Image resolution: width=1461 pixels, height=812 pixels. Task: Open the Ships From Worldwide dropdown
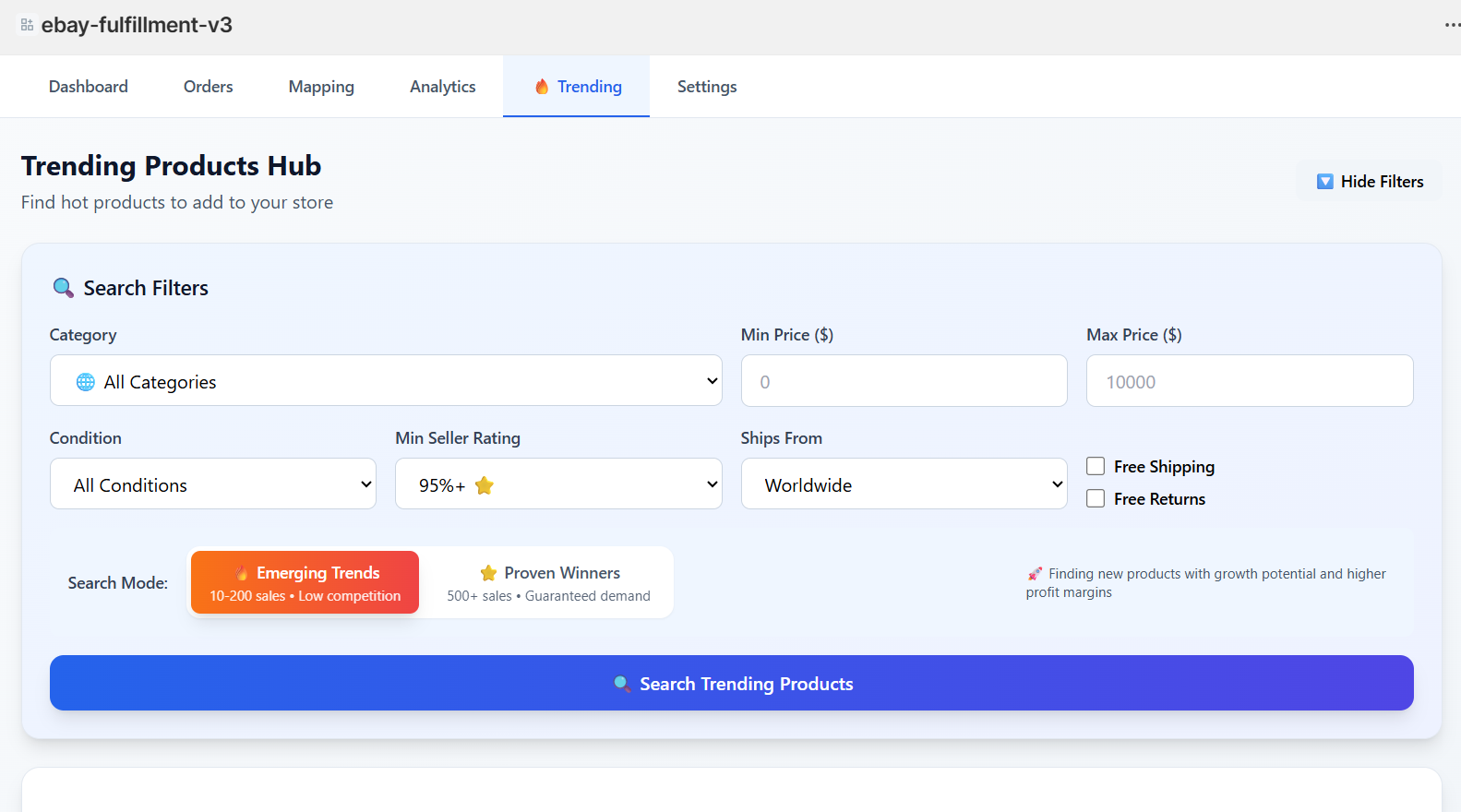coord(904,484)
